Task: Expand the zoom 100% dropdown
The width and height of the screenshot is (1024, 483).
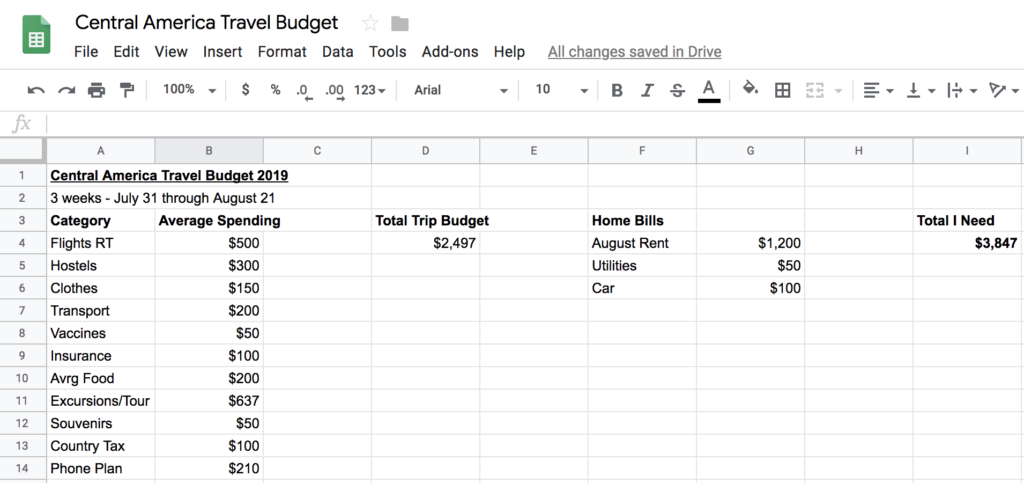Action: point(189,90)
